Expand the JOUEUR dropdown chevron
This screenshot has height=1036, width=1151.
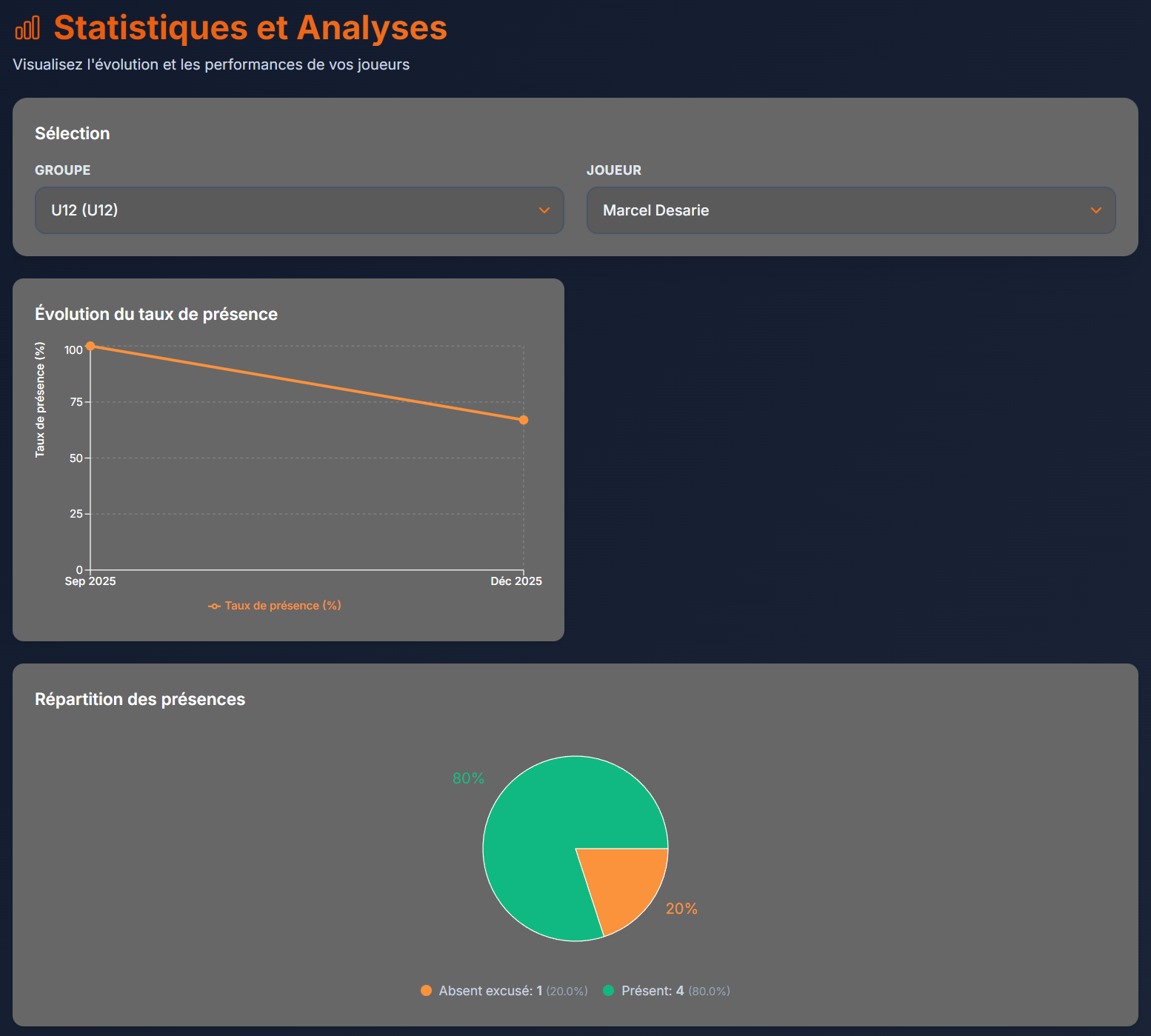[x=1096, y=210]
